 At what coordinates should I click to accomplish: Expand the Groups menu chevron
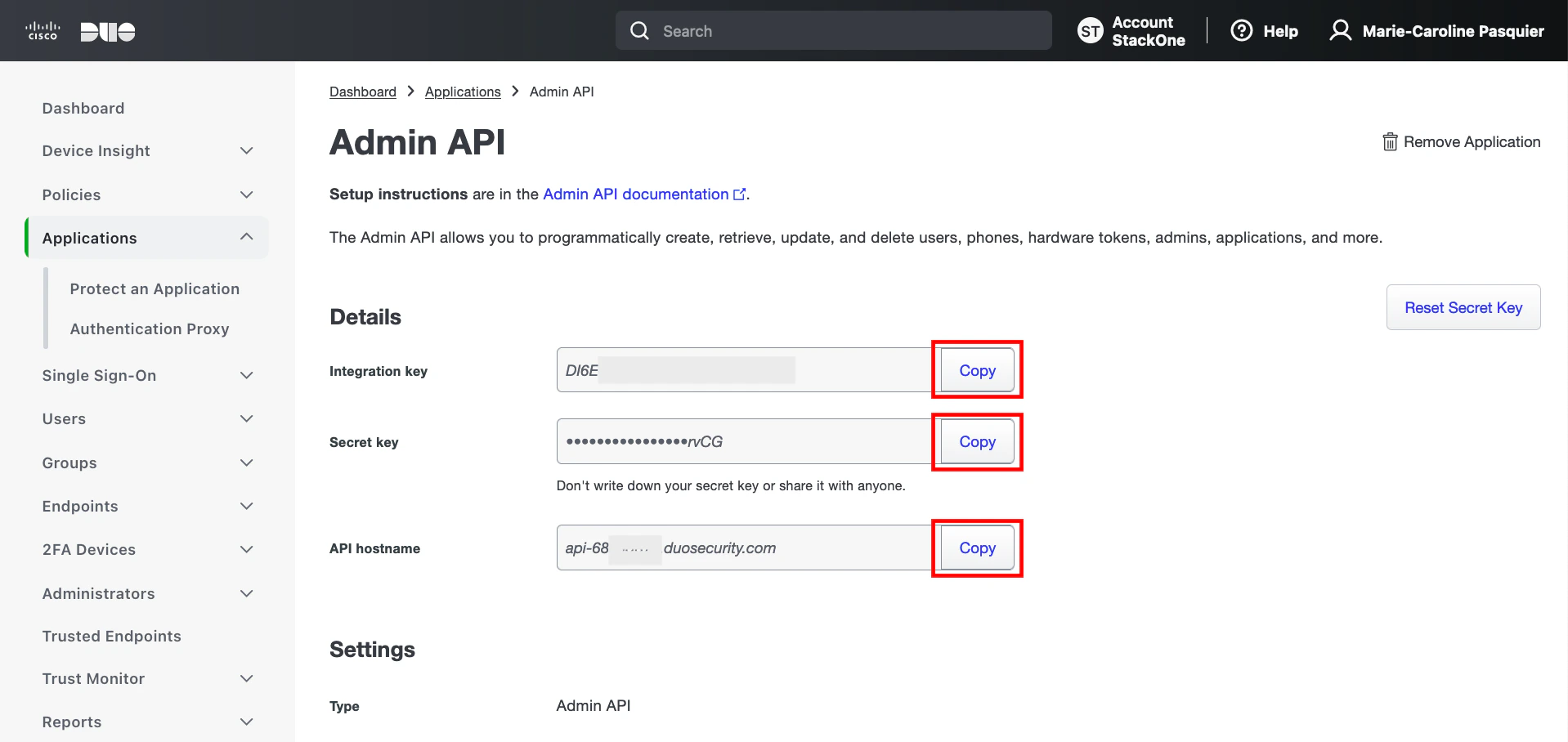247,463
